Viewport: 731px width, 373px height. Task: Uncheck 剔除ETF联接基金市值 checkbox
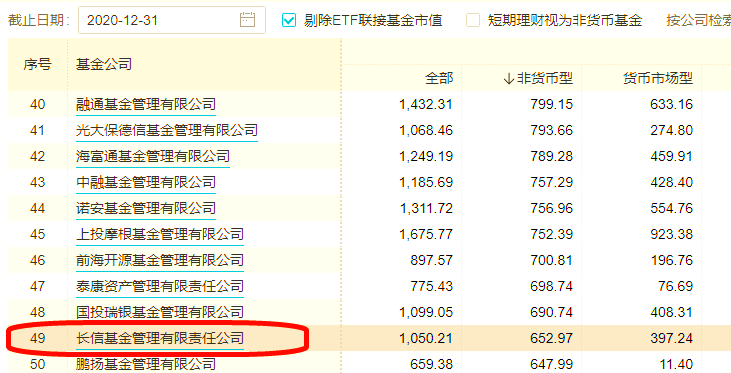289,20
